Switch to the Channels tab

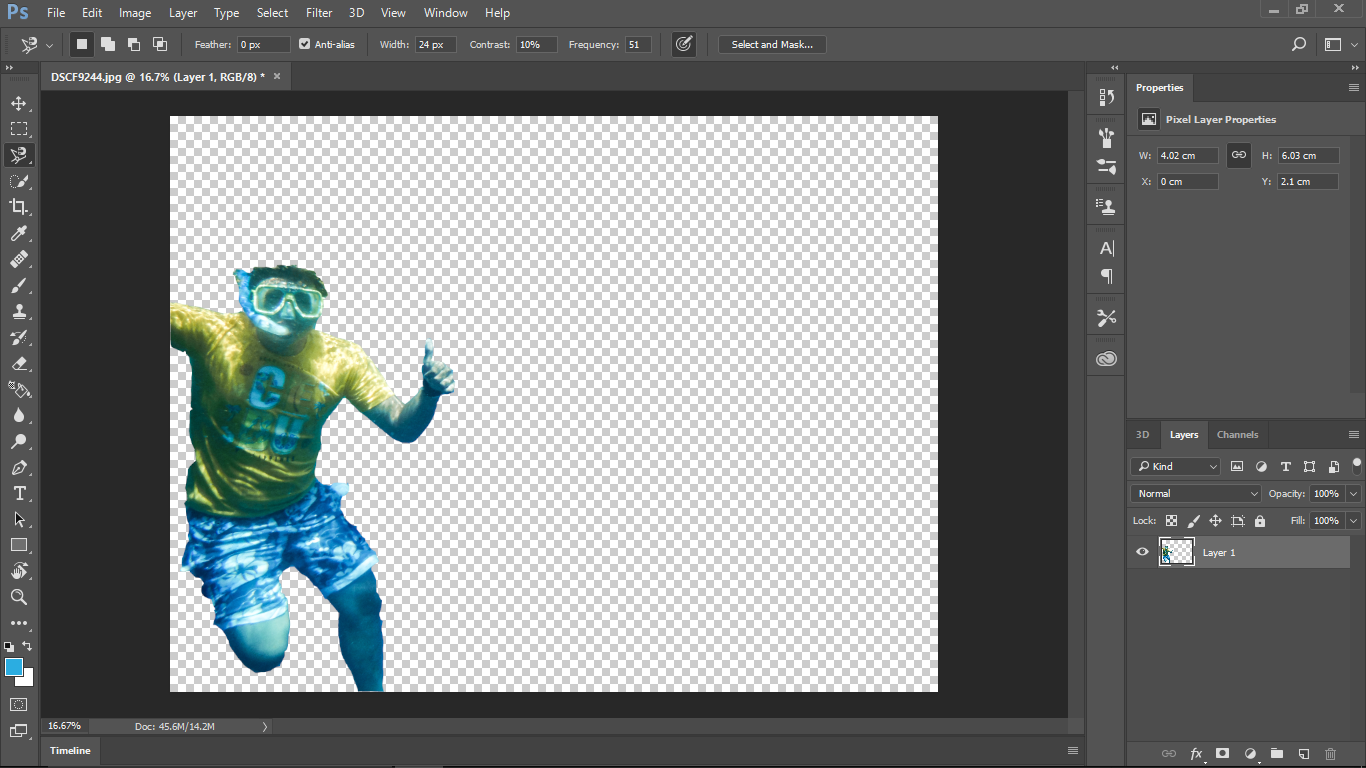[x=1237, y=435]
